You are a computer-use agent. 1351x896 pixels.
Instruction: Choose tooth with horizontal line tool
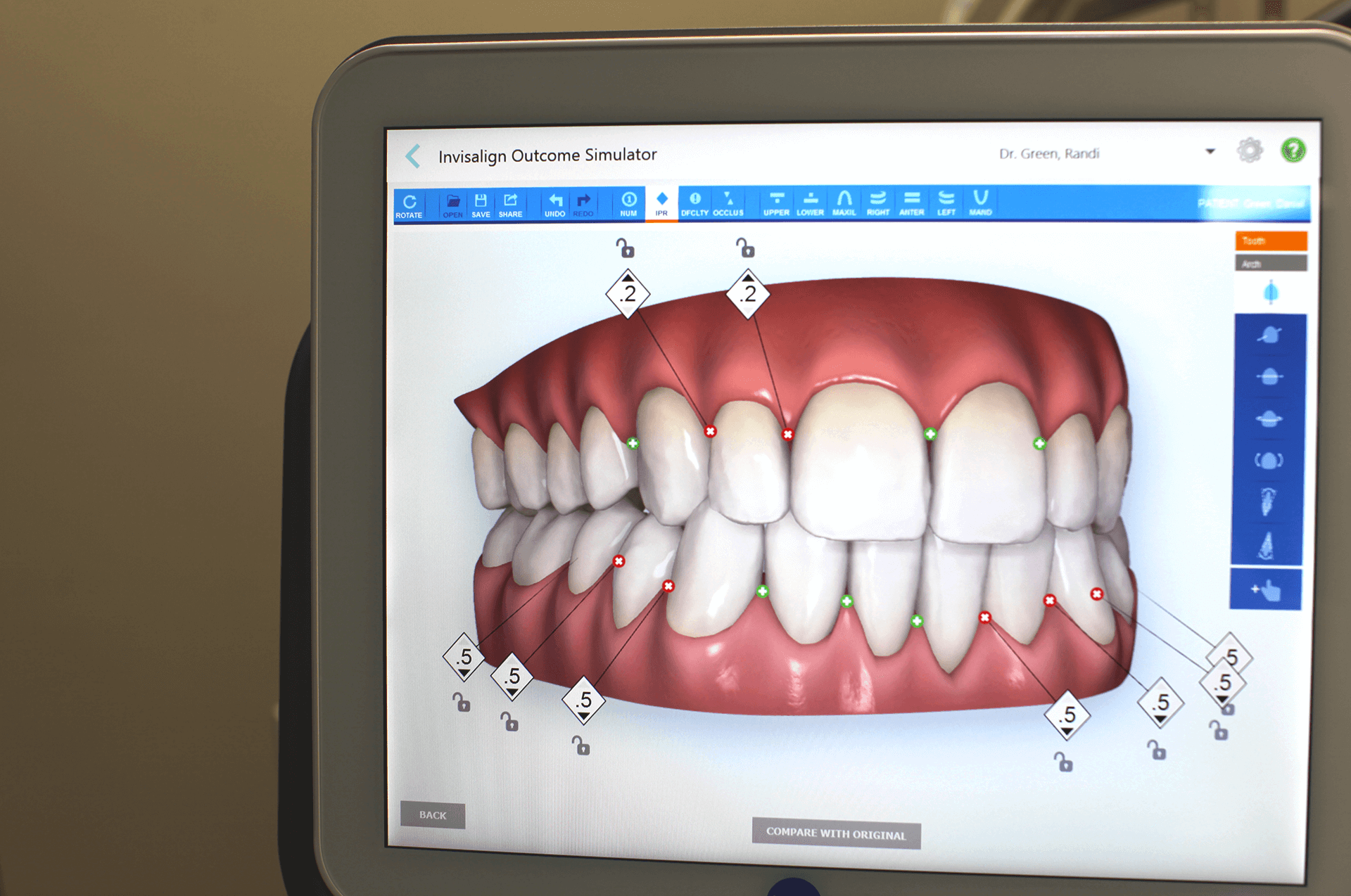tap(1269, 377)
